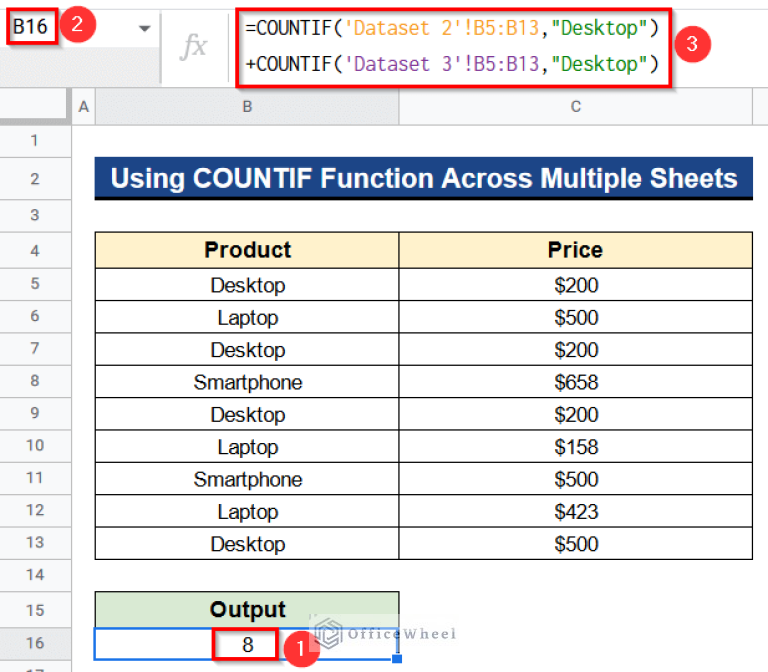This screenshot has width=768, height=672.
Task: Select row 14 header
Action: pos(35,575)
